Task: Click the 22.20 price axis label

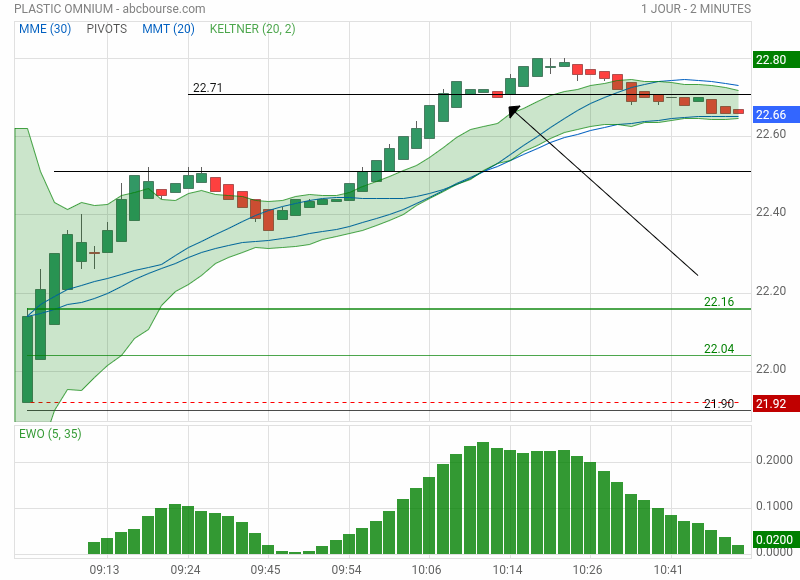Action: coord(771,291)
